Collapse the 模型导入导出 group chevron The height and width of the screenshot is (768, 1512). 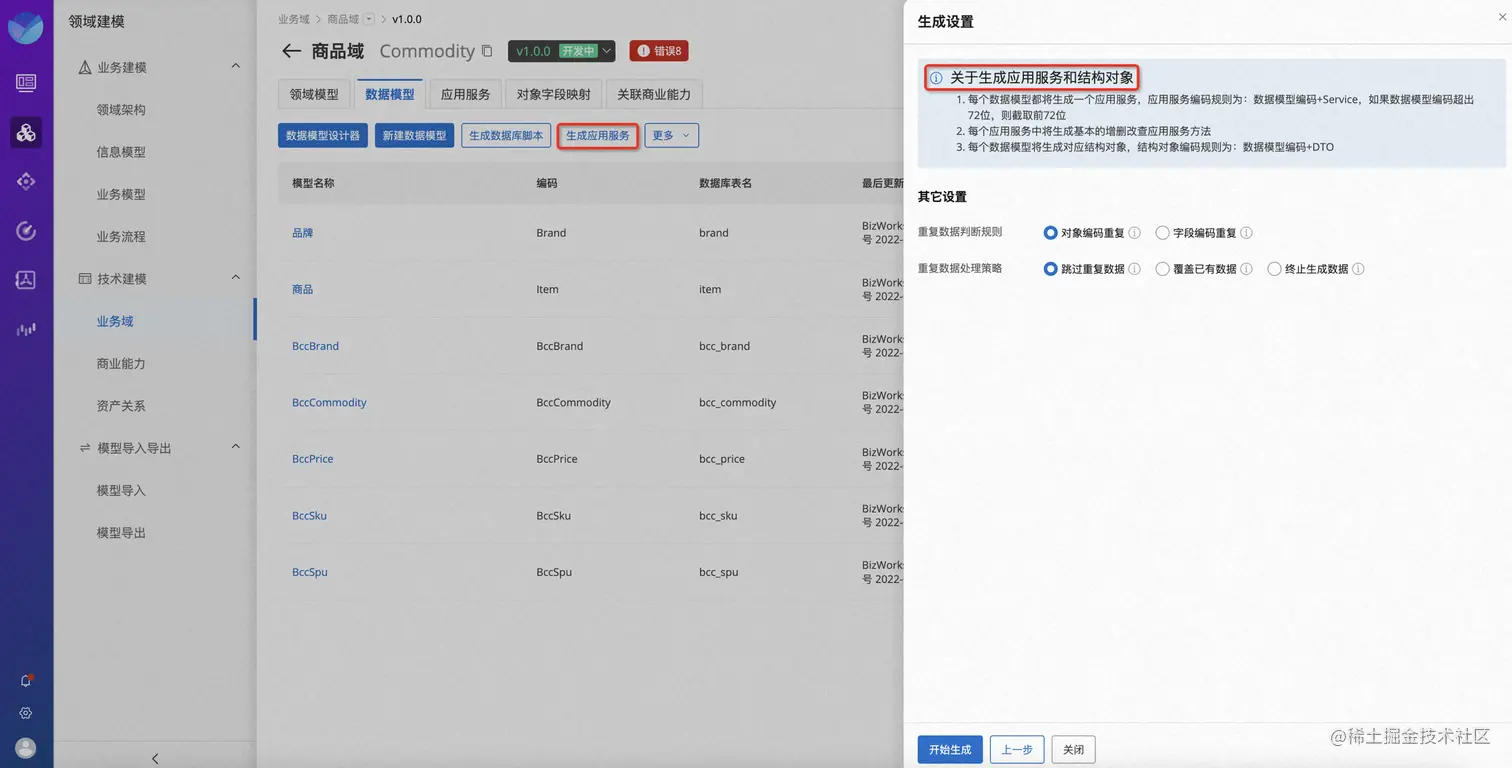click(236, 446)
